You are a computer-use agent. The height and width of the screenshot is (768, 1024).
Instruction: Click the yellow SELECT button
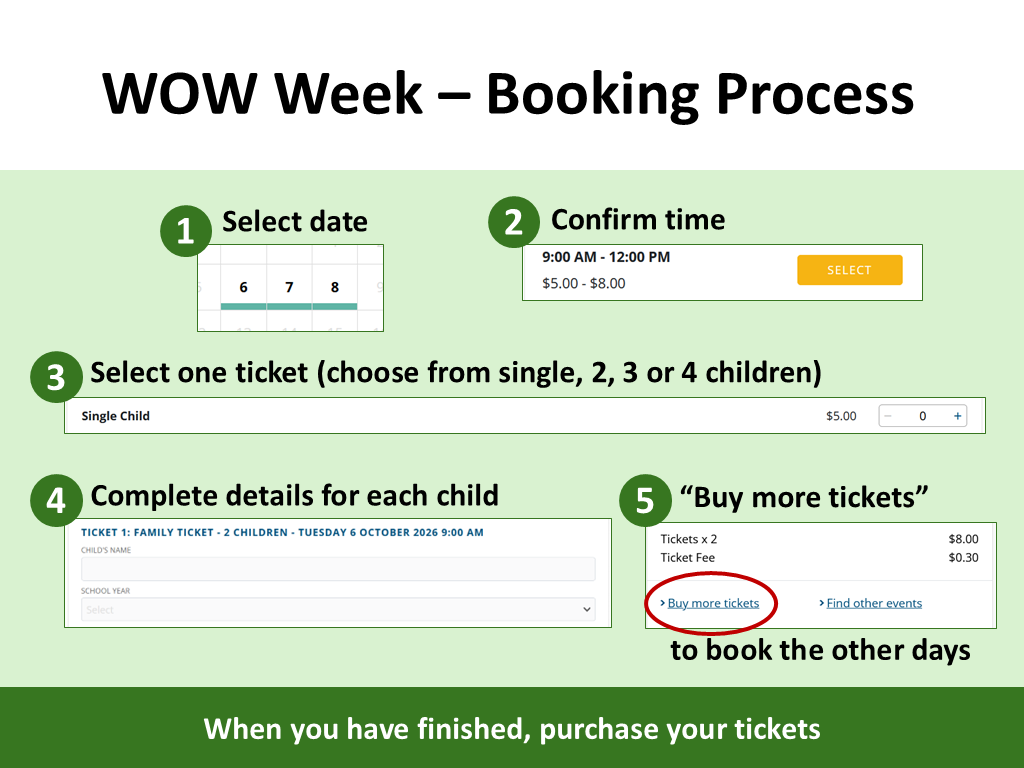coord(850,270)
